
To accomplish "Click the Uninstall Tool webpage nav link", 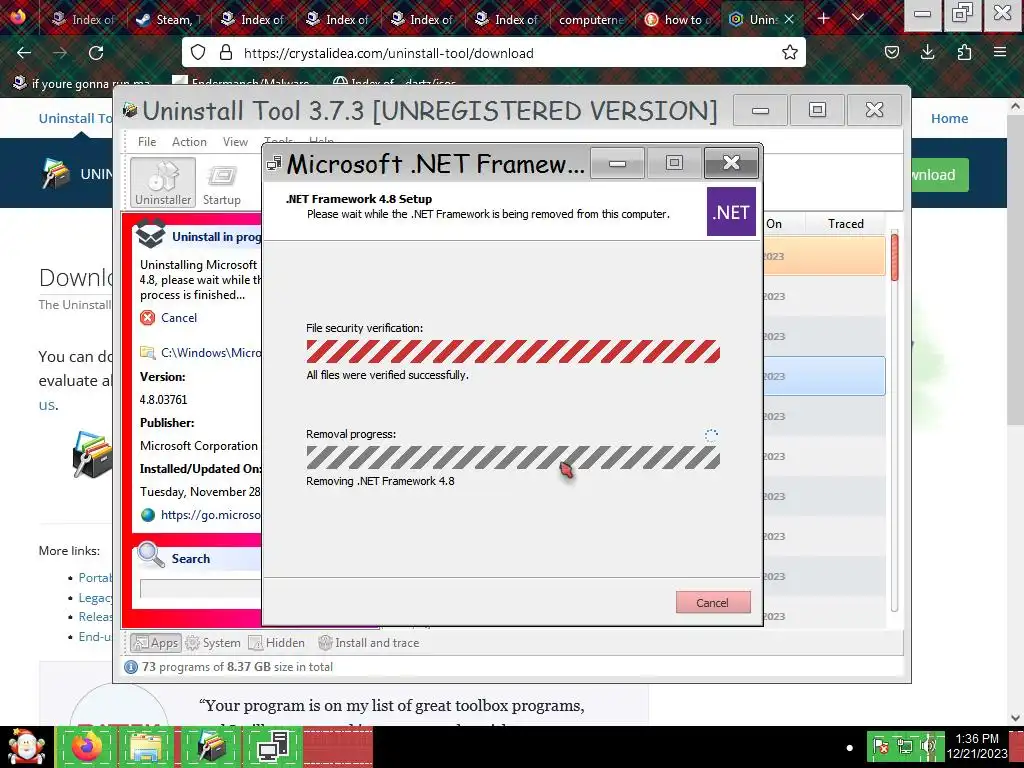I will (75, 118).
